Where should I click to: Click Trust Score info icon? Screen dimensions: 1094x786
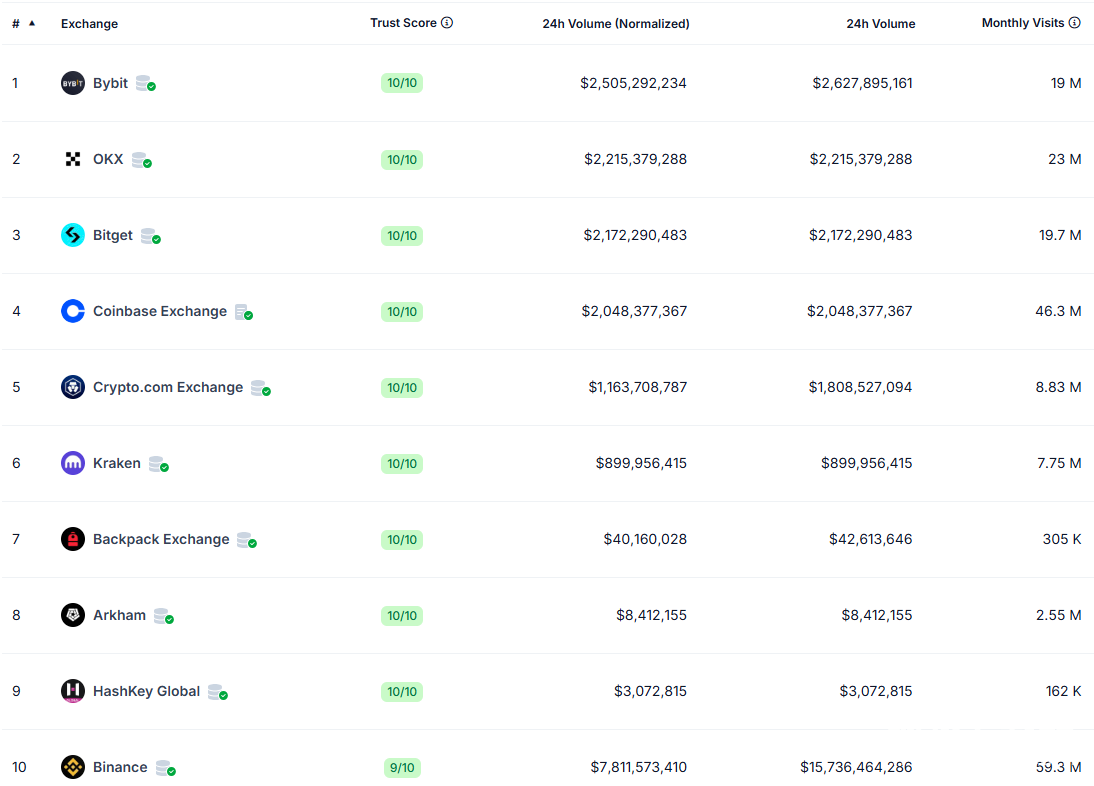(x=447, y=23)
